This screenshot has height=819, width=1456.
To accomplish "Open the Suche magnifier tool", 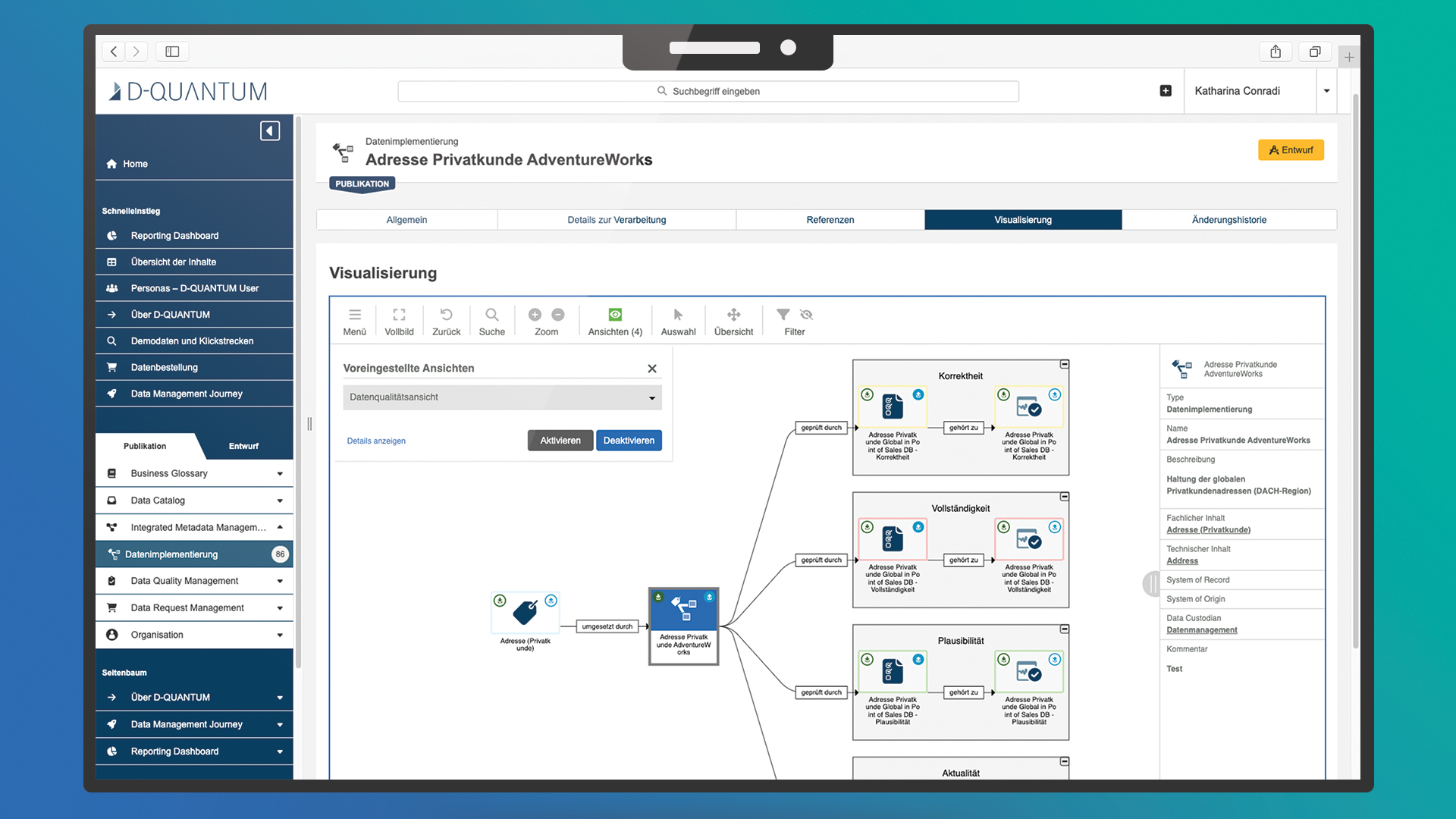I will pos(491,315).
